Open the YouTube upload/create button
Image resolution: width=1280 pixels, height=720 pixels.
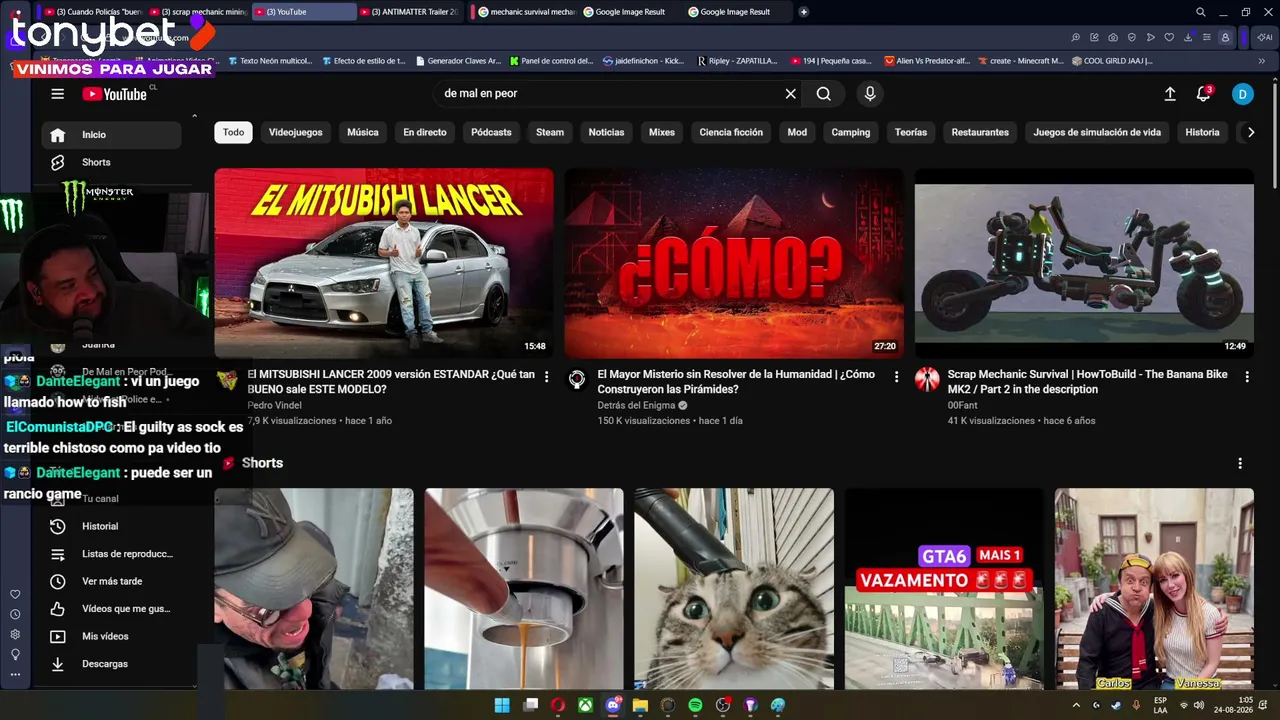tap(1170, 94)
